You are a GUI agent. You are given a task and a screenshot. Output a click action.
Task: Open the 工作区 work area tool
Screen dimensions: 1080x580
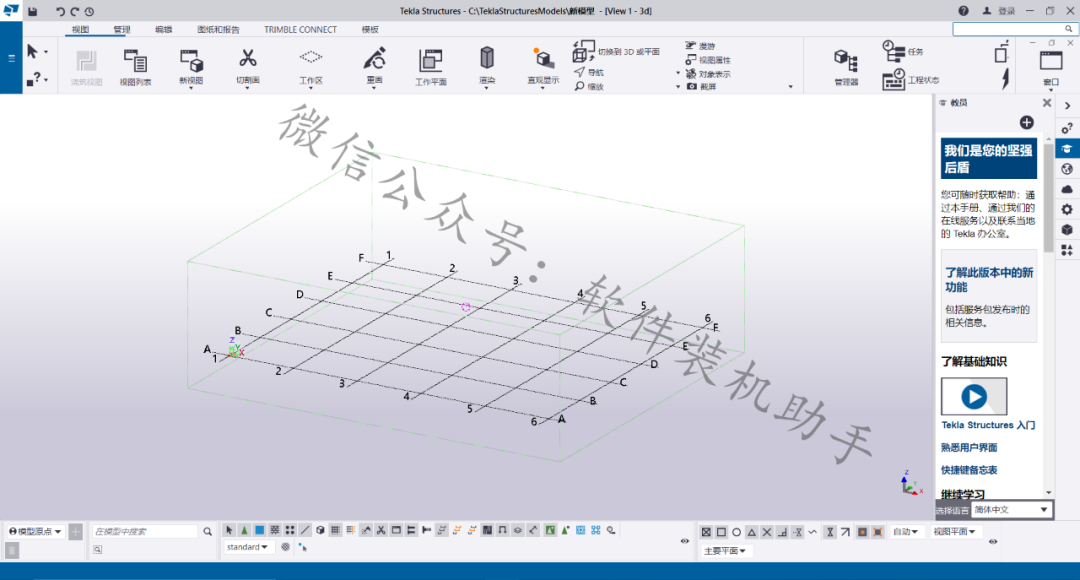[x=311, y=67]
